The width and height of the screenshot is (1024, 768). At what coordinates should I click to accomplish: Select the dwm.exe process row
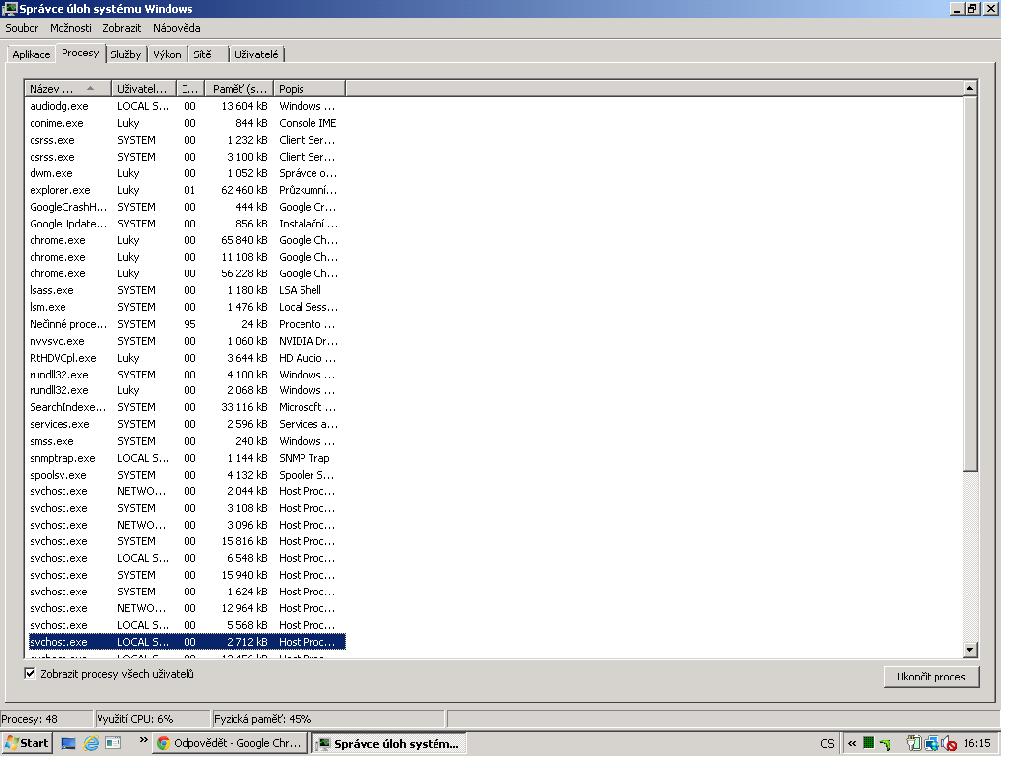click(x=185, y=173)
